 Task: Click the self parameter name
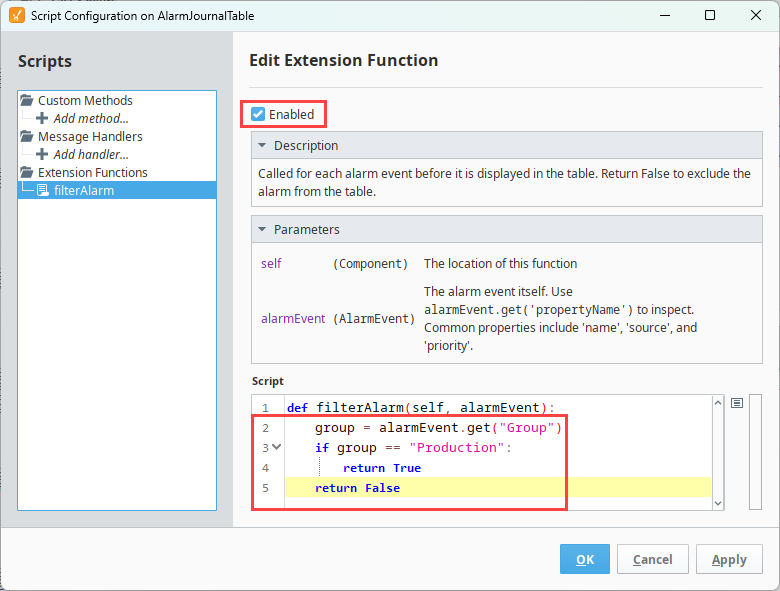pyautogui.click(x=271, y=263)
